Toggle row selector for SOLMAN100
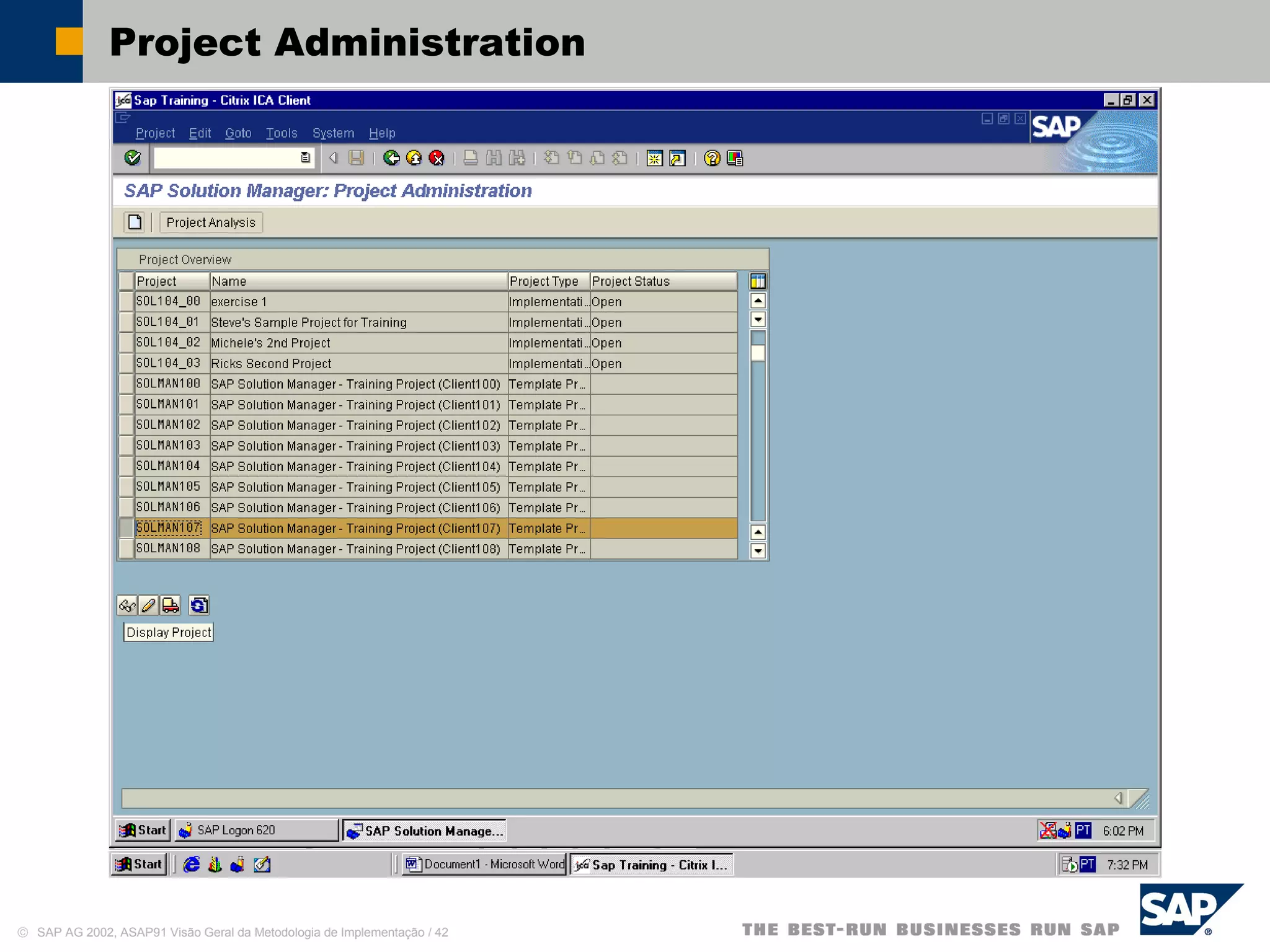Screen dimensions: 1270x952 click(x=127, y=384)
